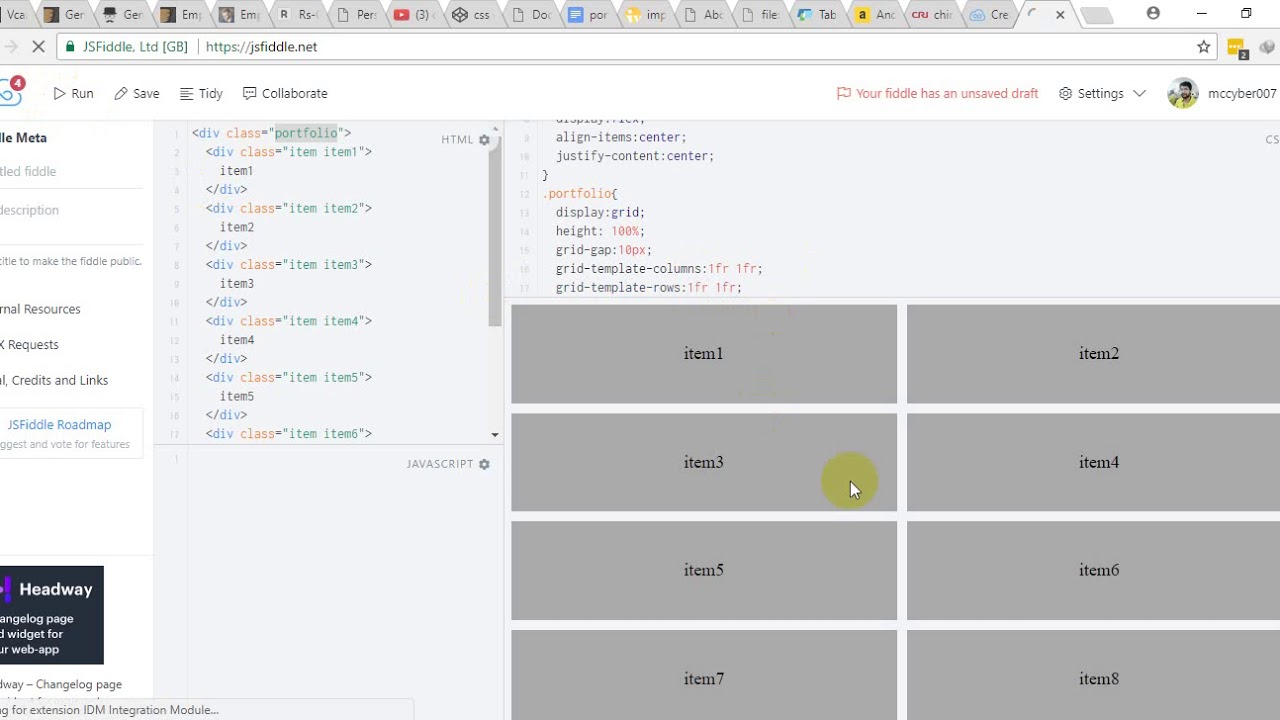Click the HTML editor scroll-down arrow

pos(495,435)
